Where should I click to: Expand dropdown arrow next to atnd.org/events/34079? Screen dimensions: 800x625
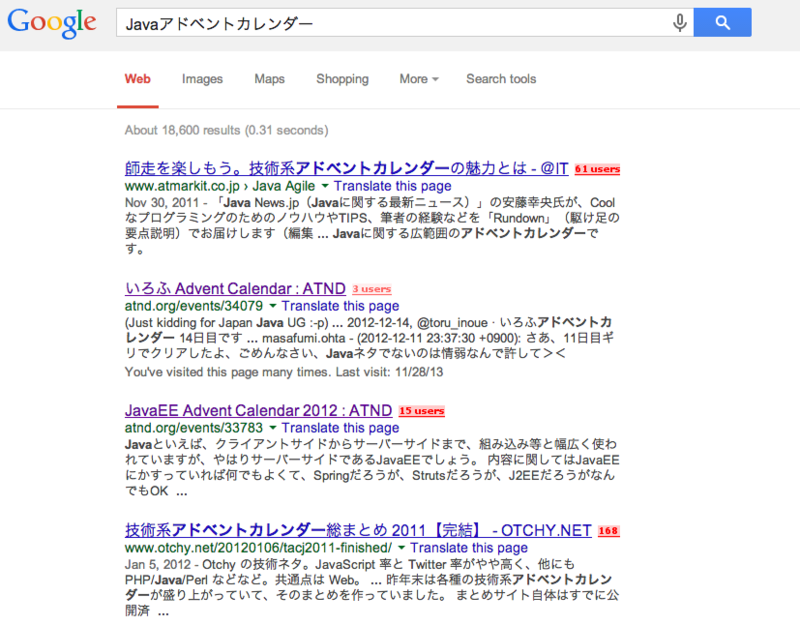click(272, 306)
